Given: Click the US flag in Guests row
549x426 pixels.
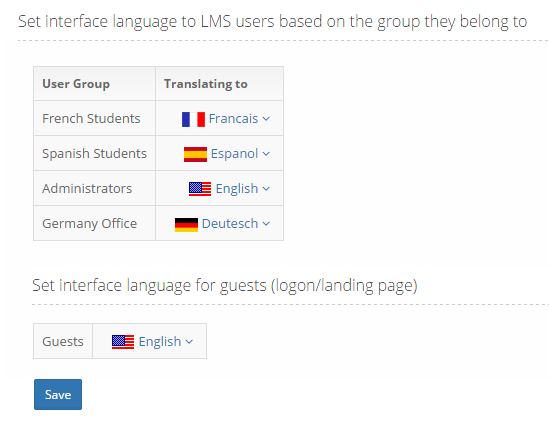Looking at the screenshot, I should pos(123,342).
